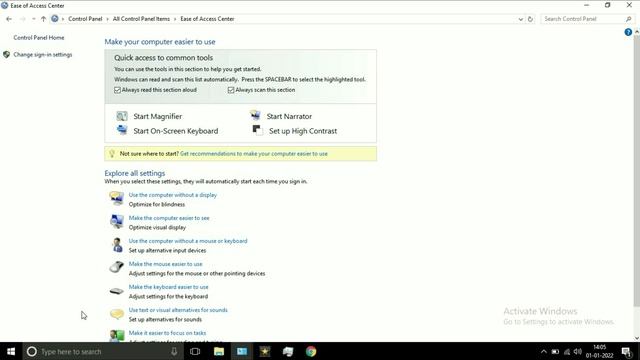Refresh the Control Panel address bar

[x=530, y=19]
